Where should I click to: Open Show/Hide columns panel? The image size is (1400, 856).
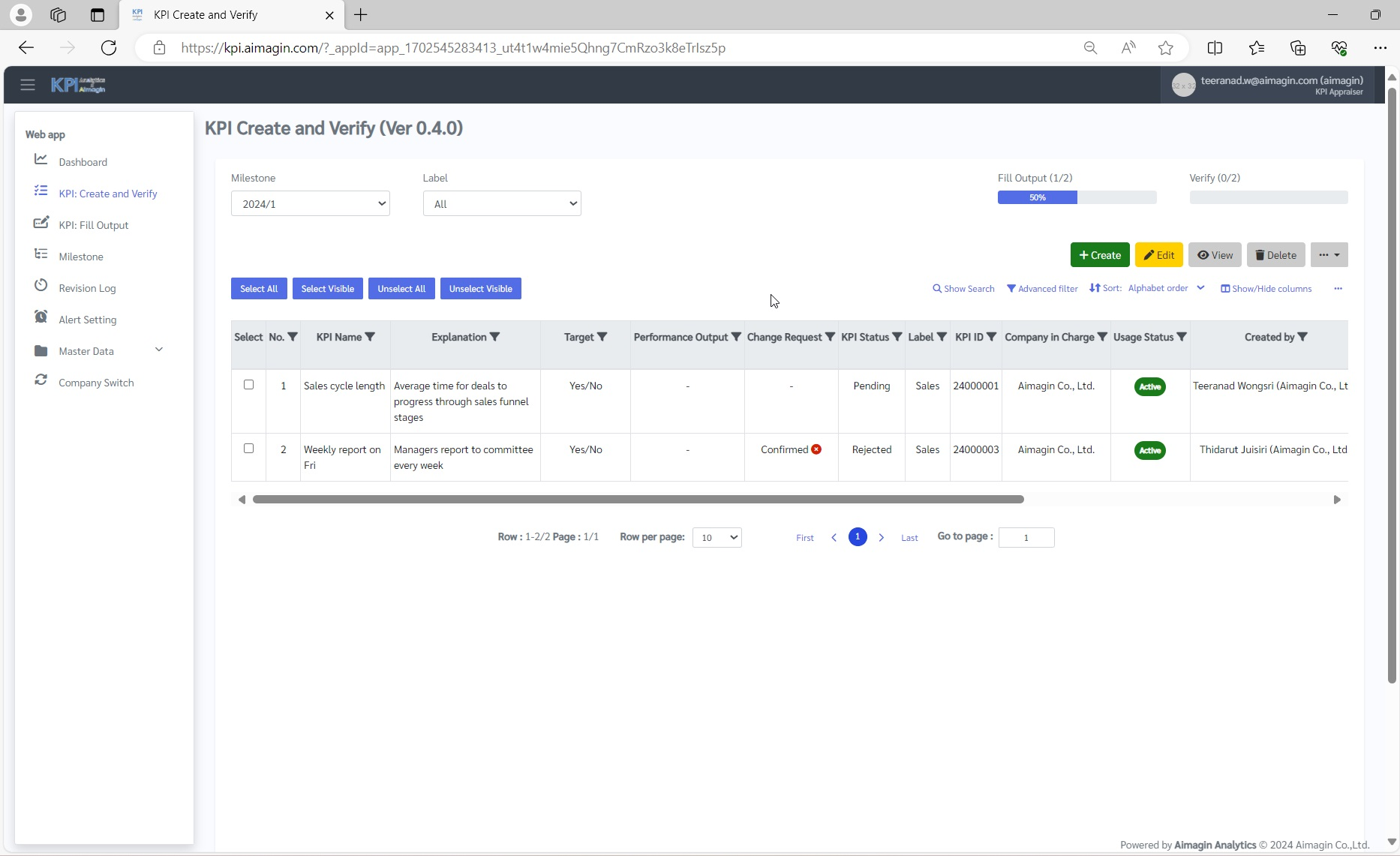[x=1266, y=289]
